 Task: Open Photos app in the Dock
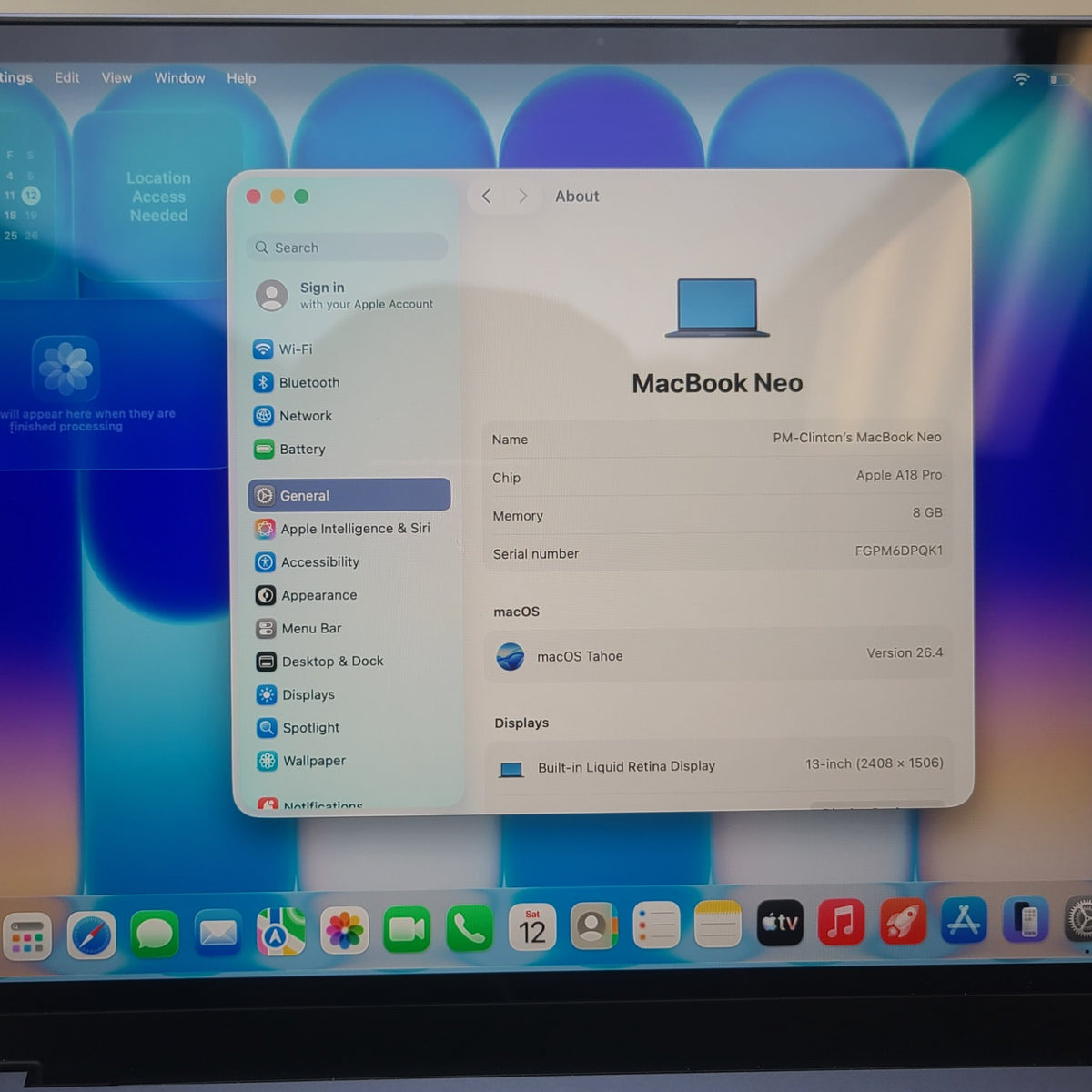pyautogui.click(x=344, y=930)
